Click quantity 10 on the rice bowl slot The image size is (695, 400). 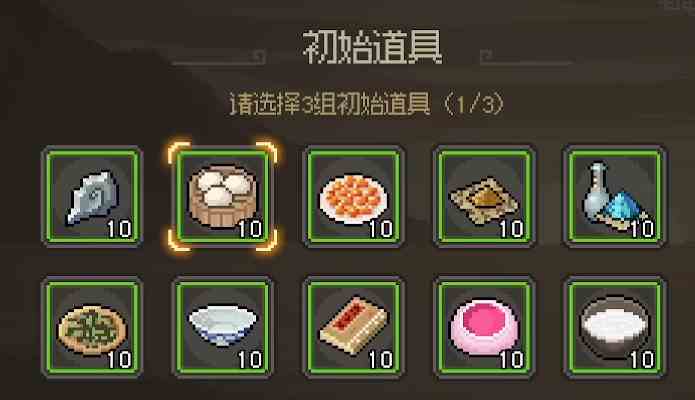tap(642, 359)
